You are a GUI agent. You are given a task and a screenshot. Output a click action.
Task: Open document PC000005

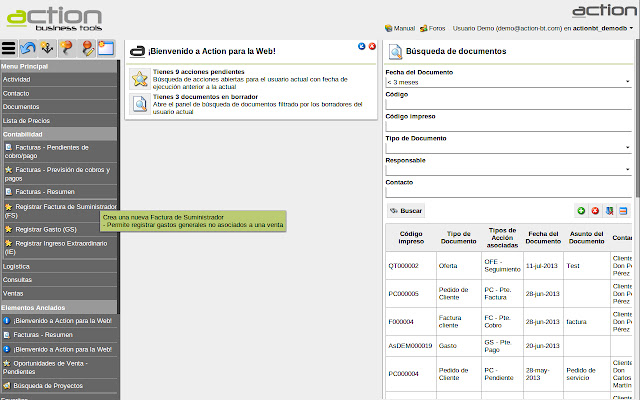coord(403,293)
